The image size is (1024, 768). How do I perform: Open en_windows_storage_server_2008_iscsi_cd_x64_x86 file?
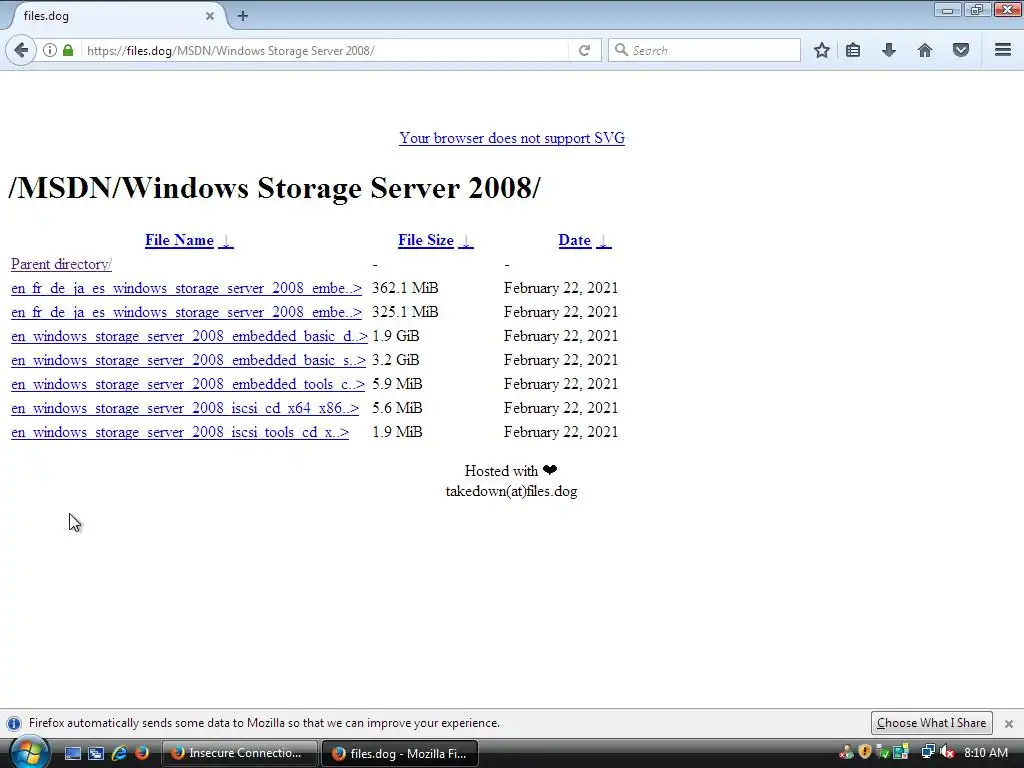[x=185, y=409]
